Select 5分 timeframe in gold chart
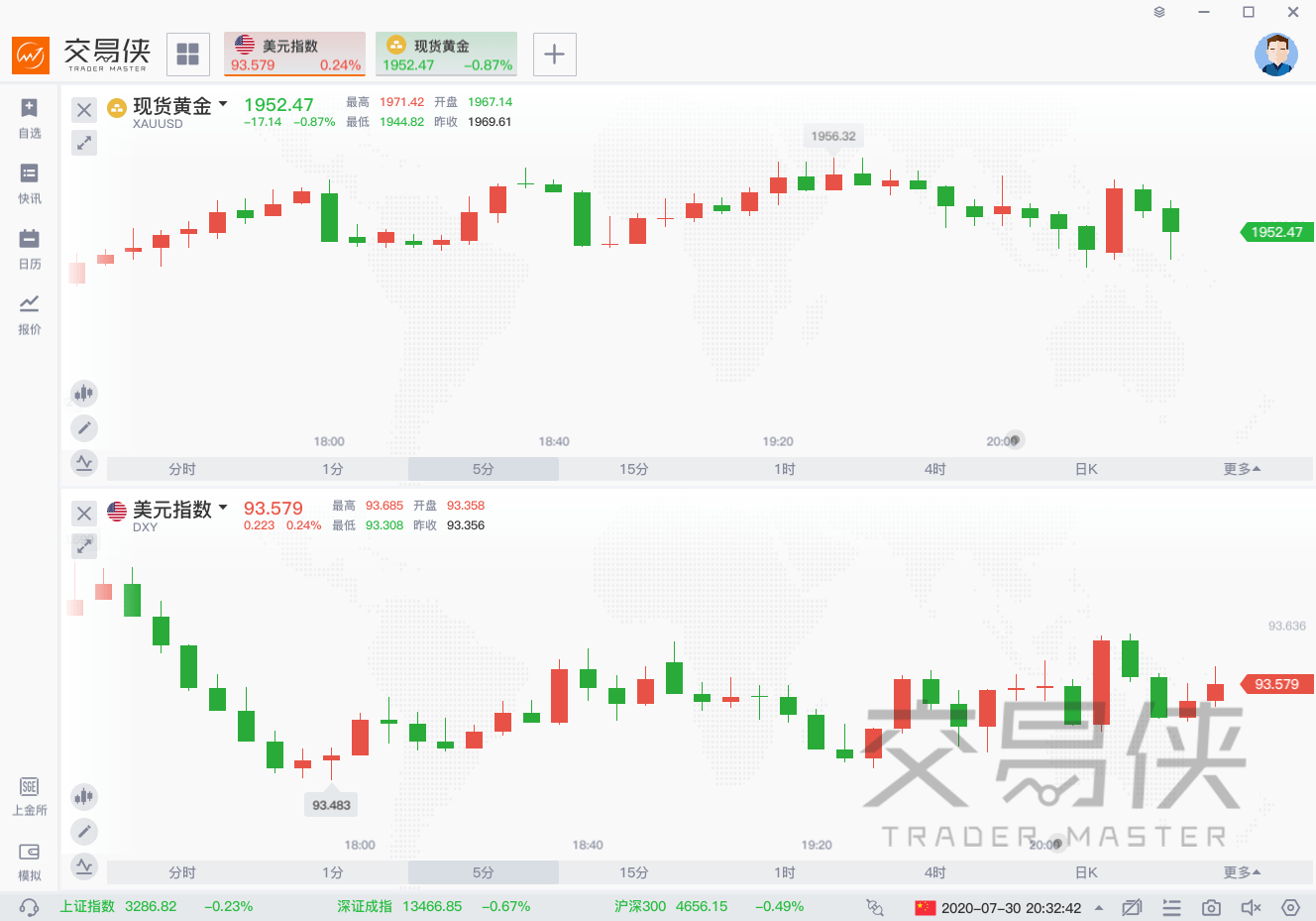 (x=484, y=469)
